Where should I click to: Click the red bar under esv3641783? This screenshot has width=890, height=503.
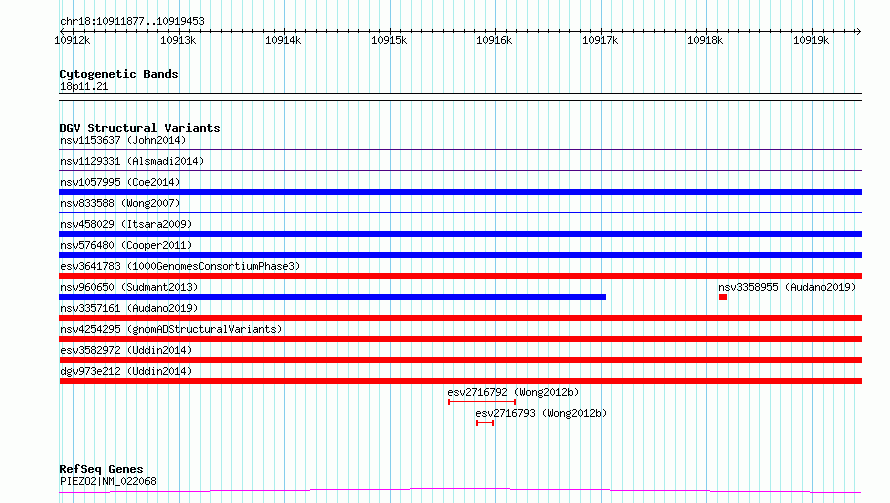coord(460,276)
